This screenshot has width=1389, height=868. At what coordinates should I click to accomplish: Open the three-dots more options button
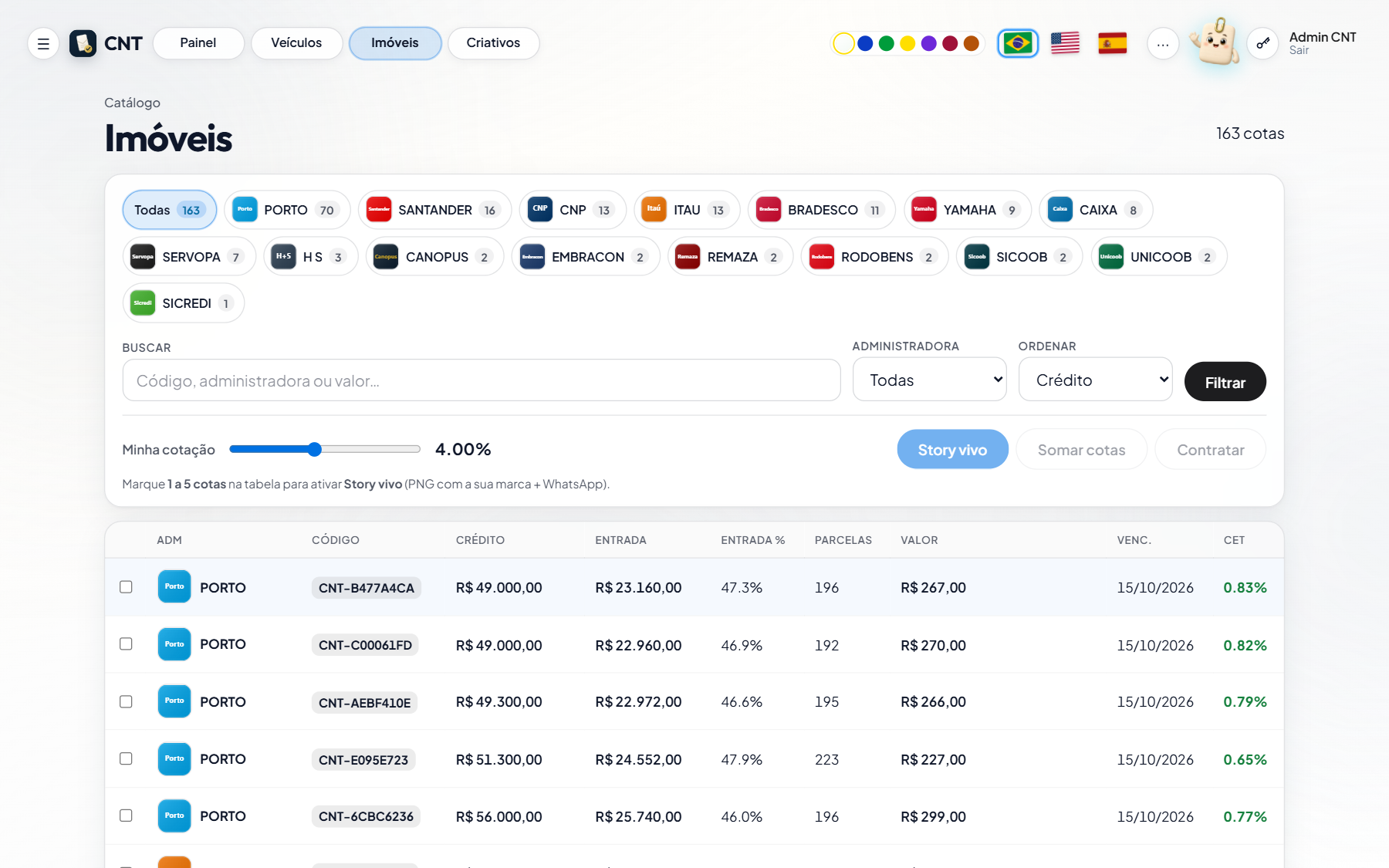click(x=1163, y=44)
